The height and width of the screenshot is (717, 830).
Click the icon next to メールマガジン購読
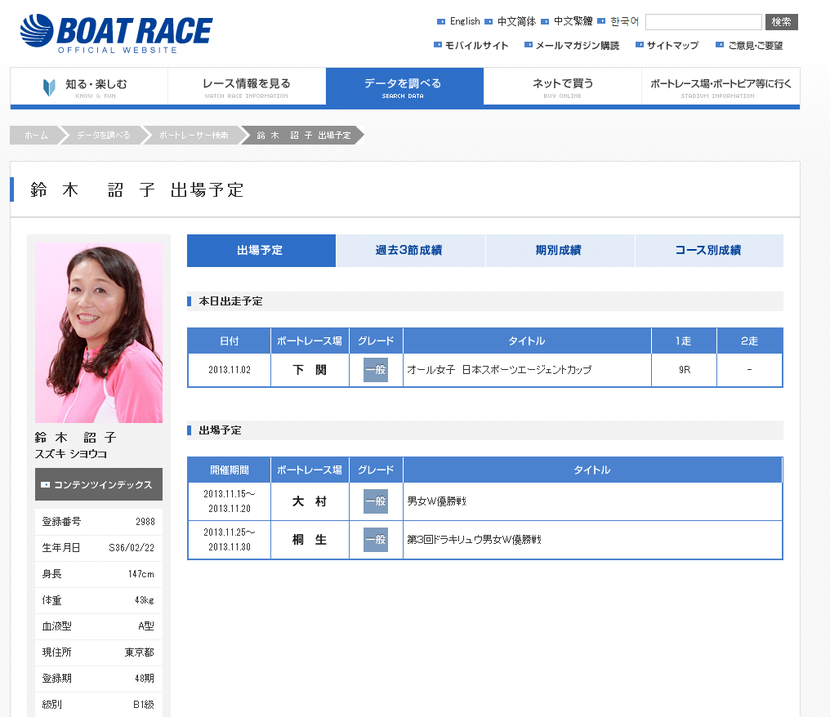[x=530, y=45]
